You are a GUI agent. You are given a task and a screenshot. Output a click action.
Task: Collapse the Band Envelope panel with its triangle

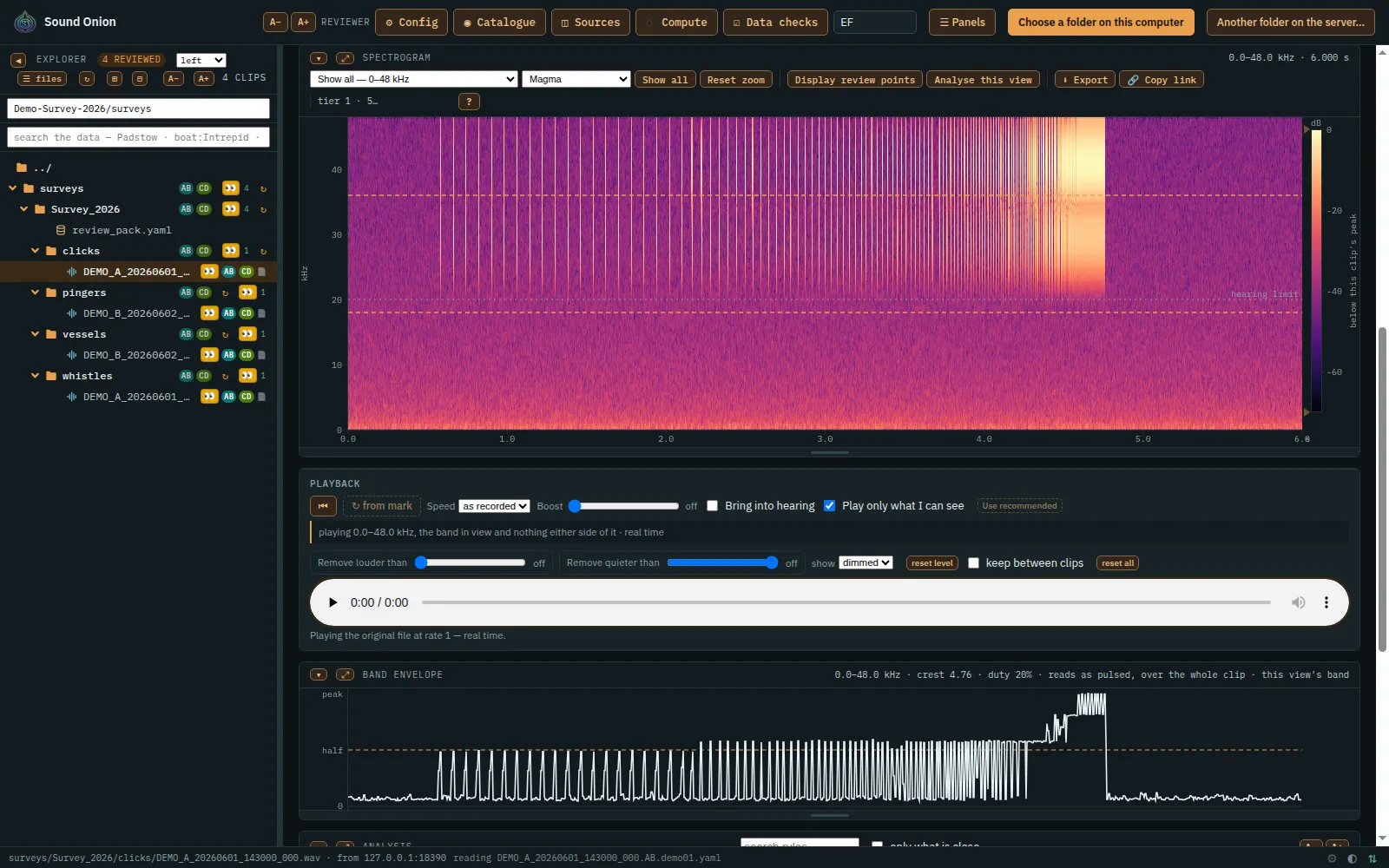(x=319, y=675)
